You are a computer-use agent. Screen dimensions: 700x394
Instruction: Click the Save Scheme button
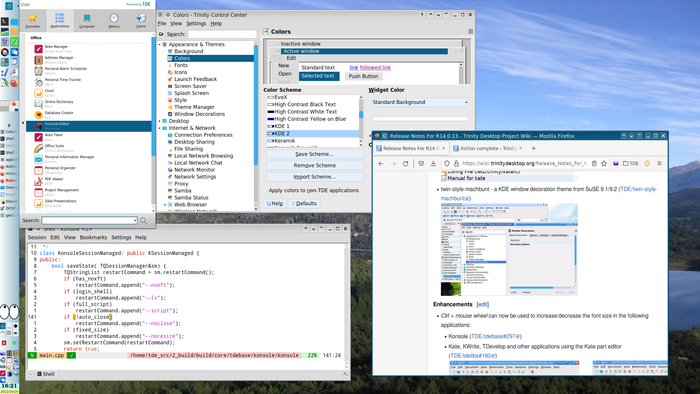tap(315, 154)
